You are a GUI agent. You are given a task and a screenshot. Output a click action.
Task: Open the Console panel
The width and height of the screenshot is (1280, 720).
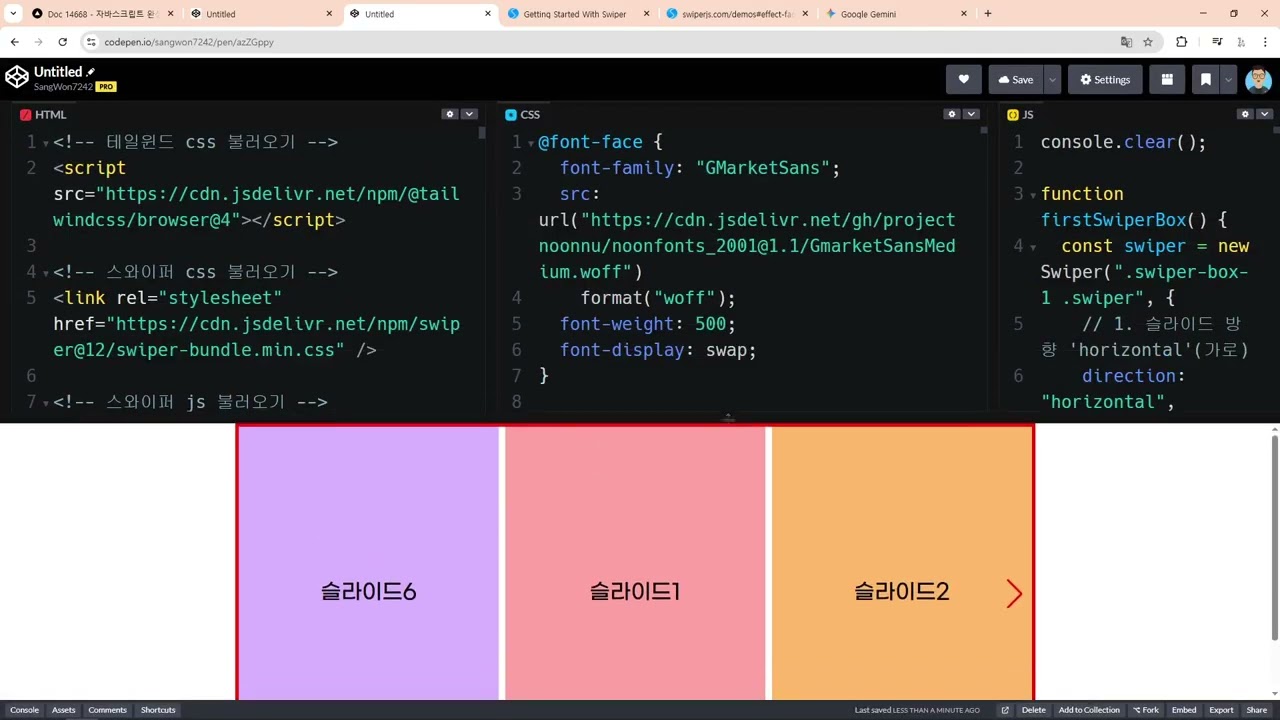(24, 710)
